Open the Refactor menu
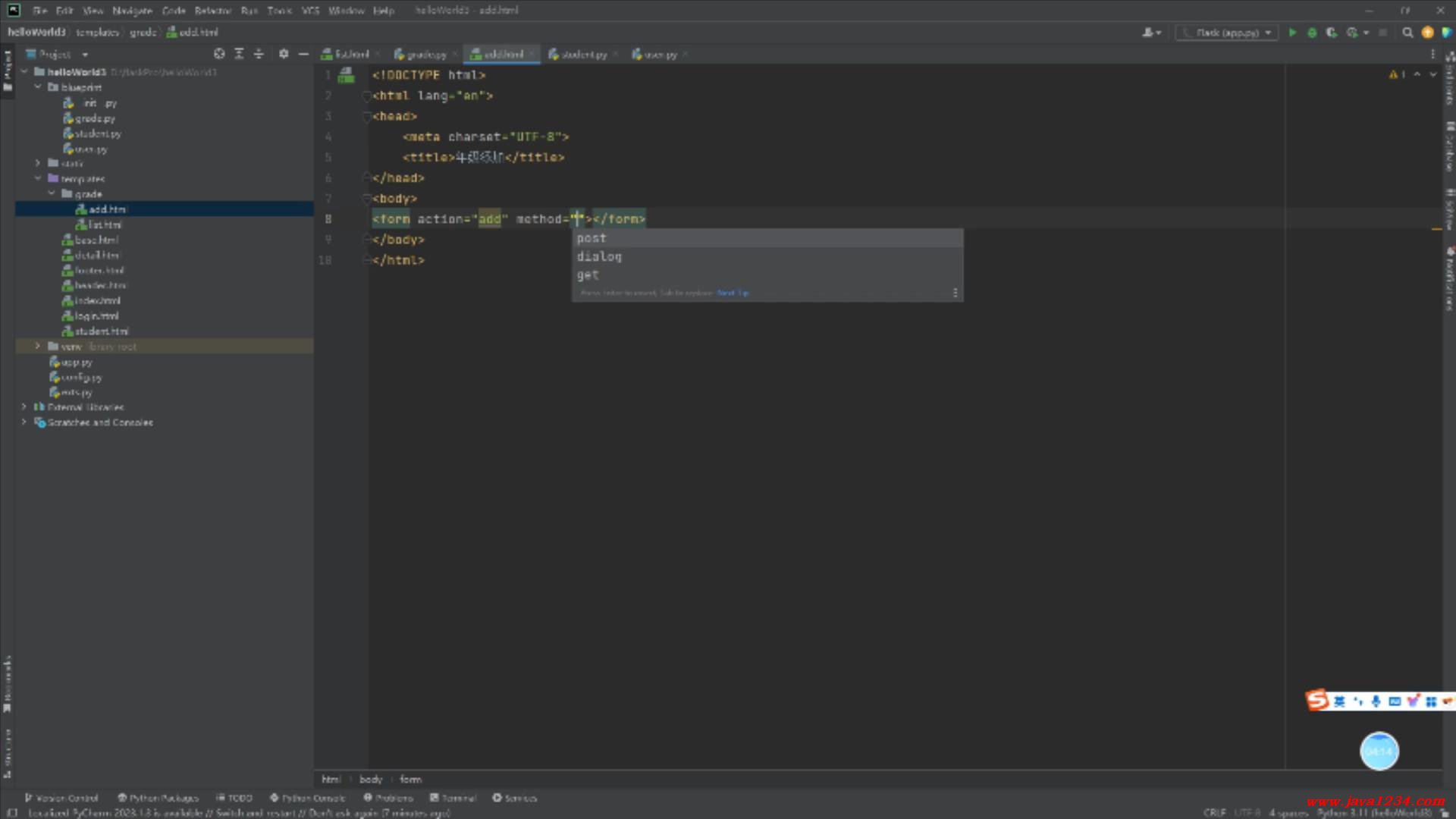The image size is (1456, 819). point(212,11)
